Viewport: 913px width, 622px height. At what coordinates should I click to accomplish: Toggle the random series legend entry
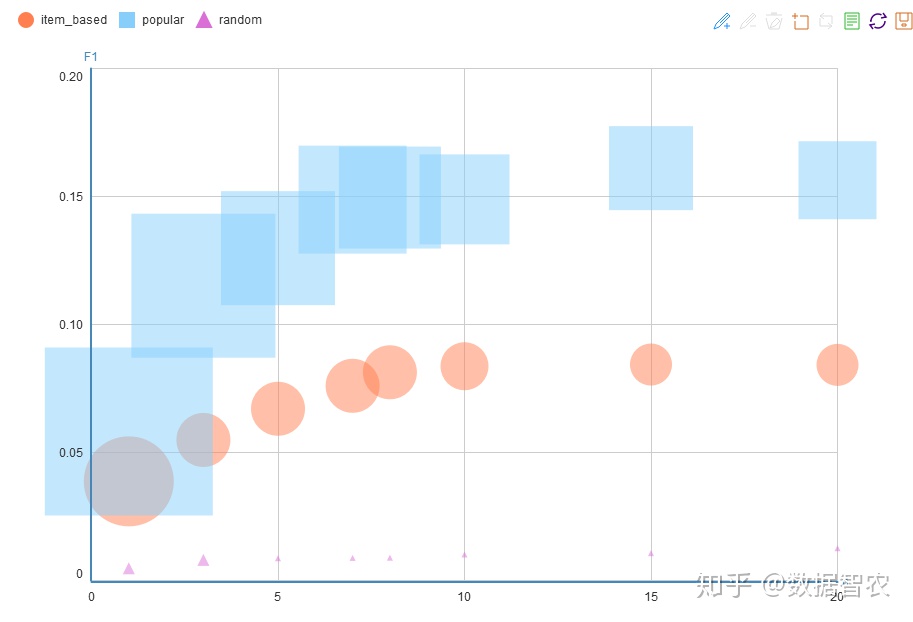click(229, 20)
